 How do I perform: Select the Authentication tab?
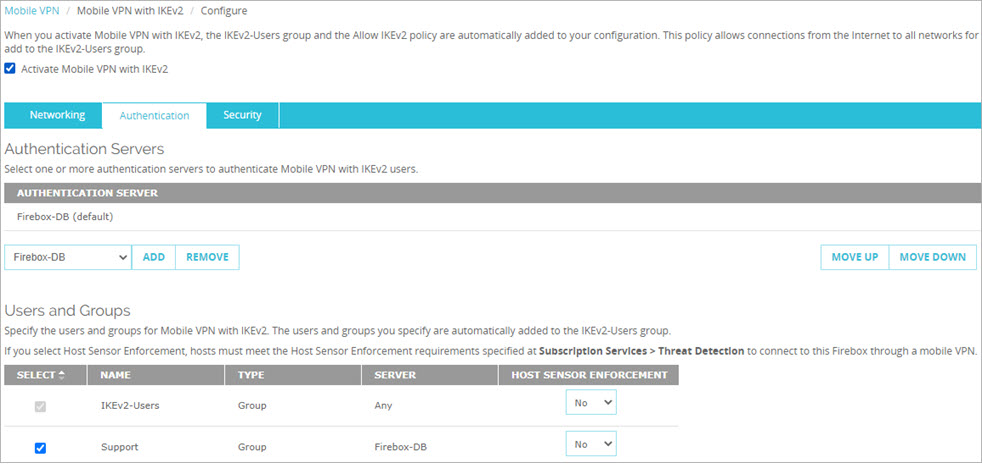154,116
